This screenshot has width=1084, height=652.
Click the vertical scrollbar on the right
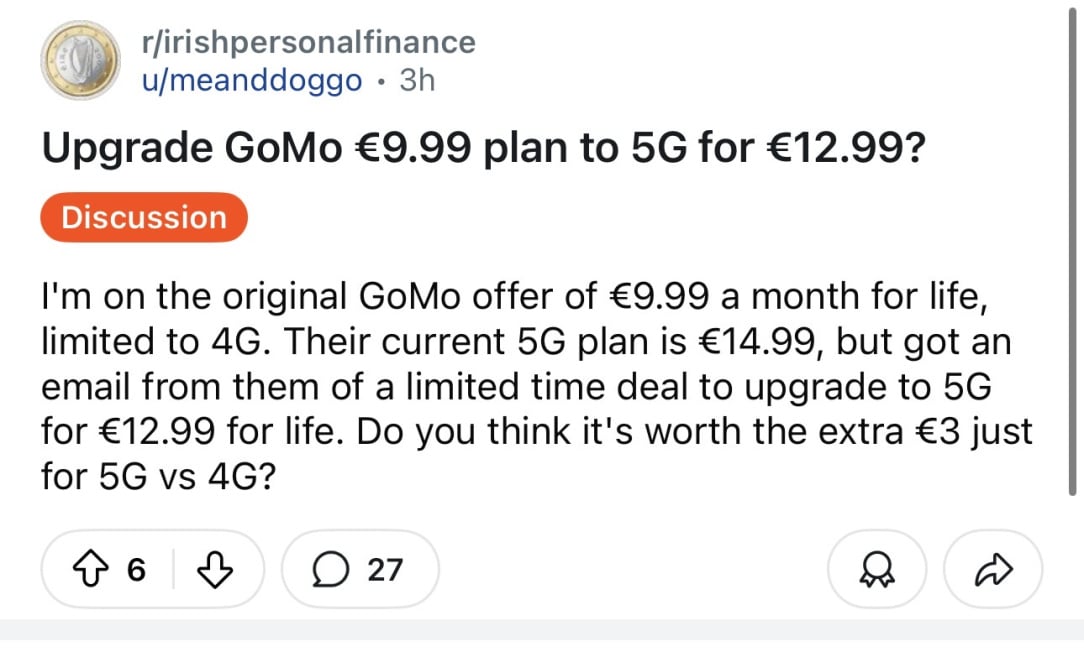point(1073,250)
